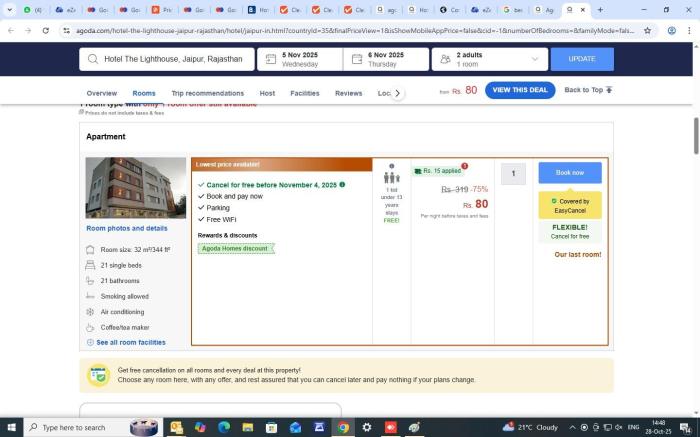Click the guests icon beside 2 adults
700x437 pixels.
(x=444, y=59)
